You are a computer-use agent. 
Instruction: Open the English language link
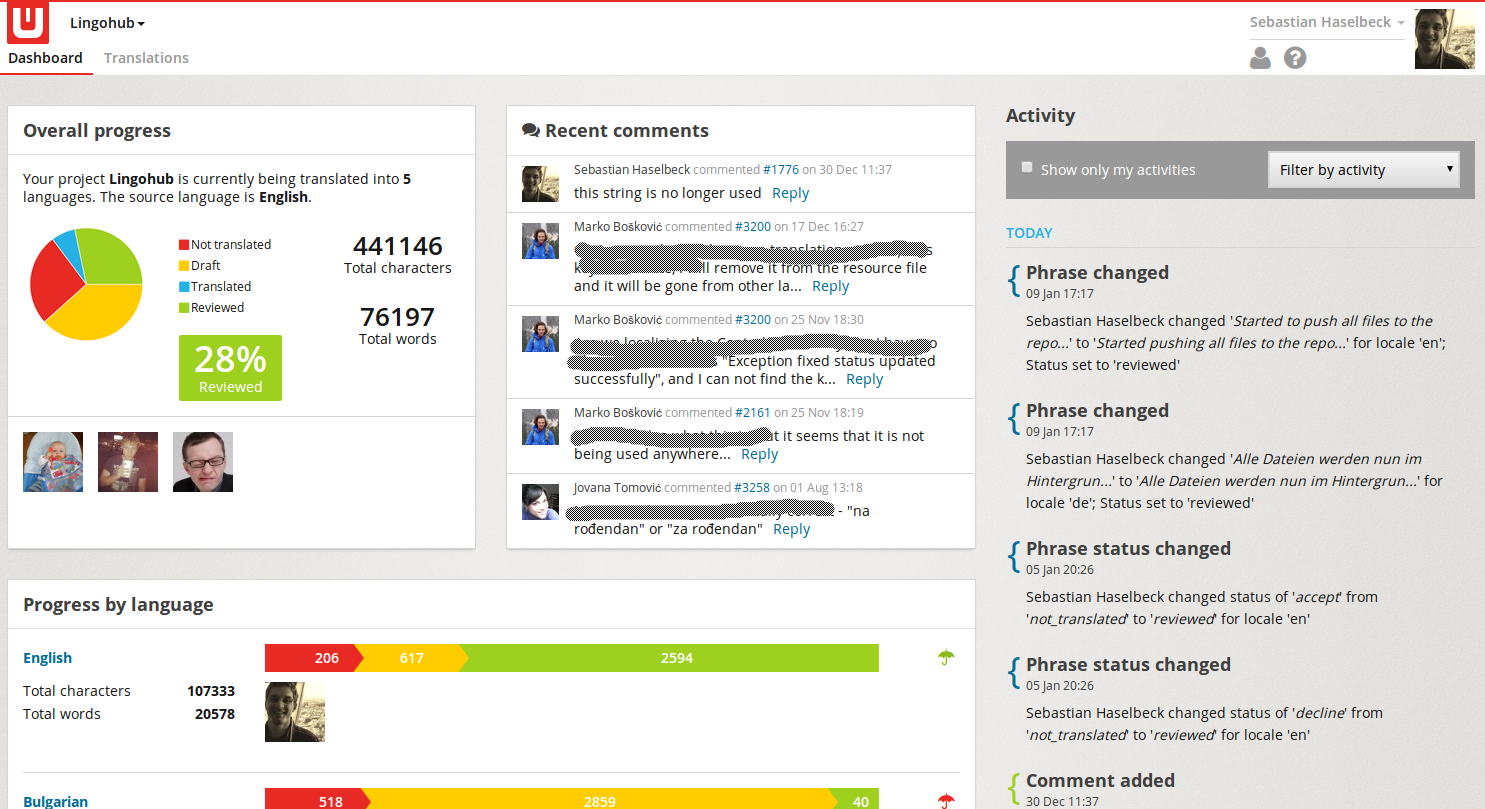[48, 658]
